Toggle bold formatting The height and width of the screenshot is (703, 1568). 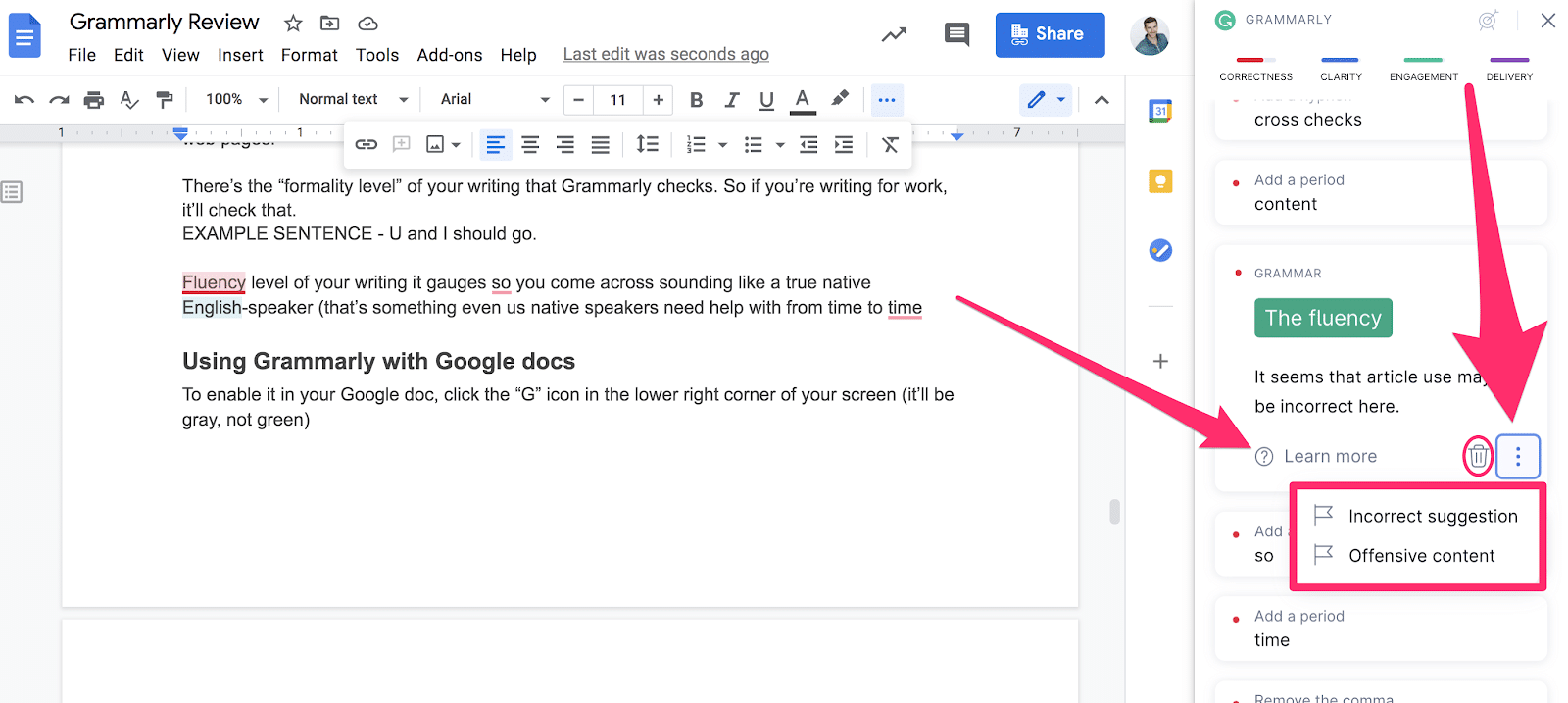tap(697, 99)
